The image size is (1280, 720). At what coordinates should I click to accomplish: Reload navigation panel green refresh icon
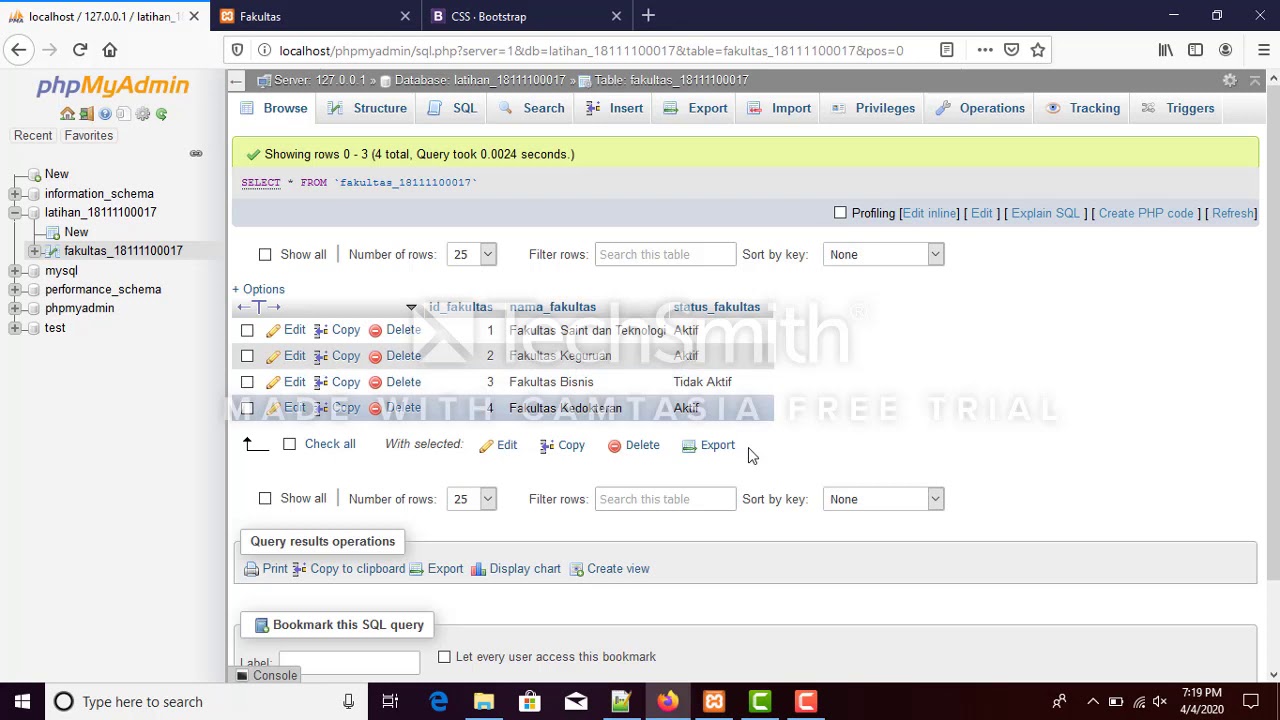(161, 114)
